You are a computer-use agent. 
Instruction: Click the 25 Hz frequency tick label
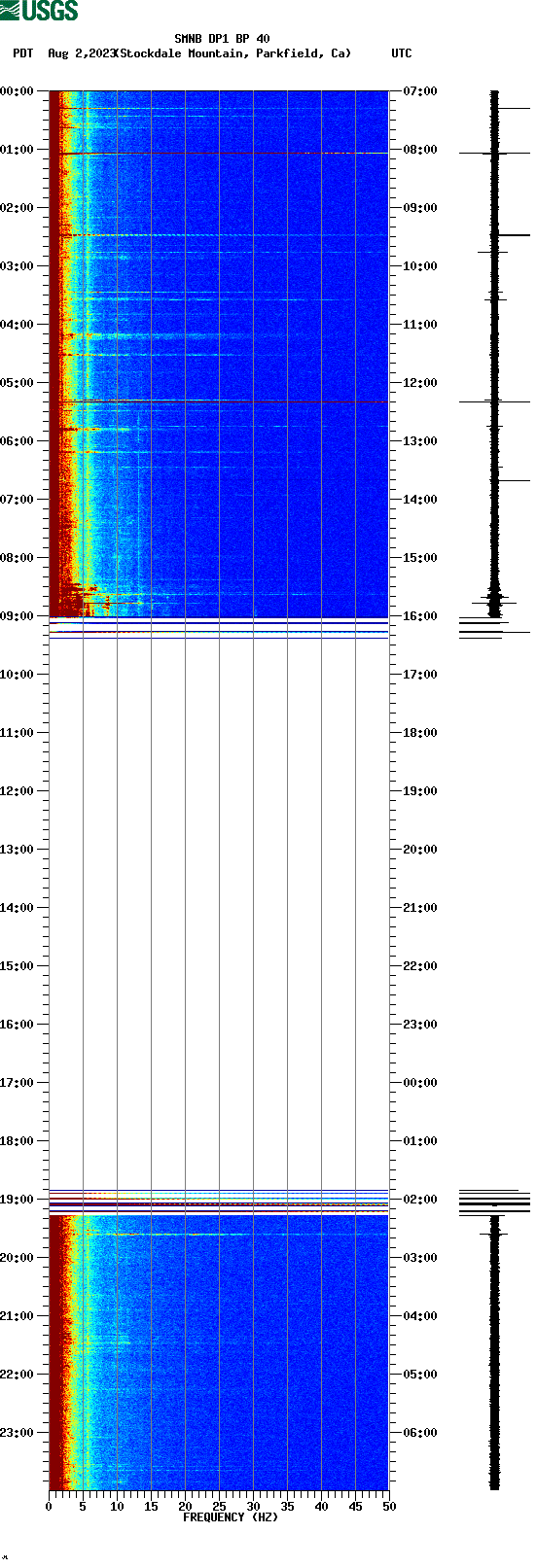coord(219,1507)
